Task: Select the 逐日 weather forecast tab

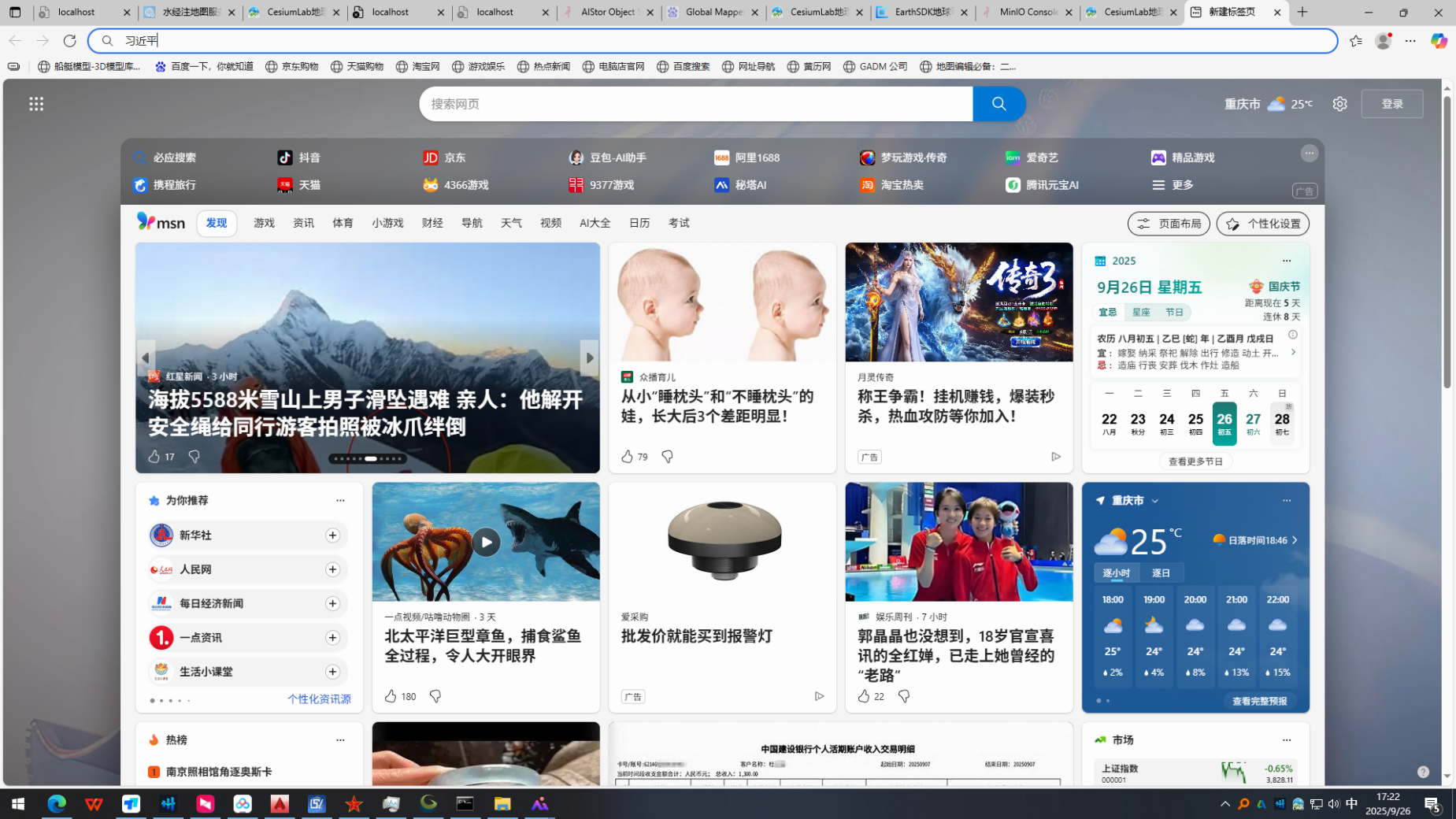Action: pos(1161,573)
